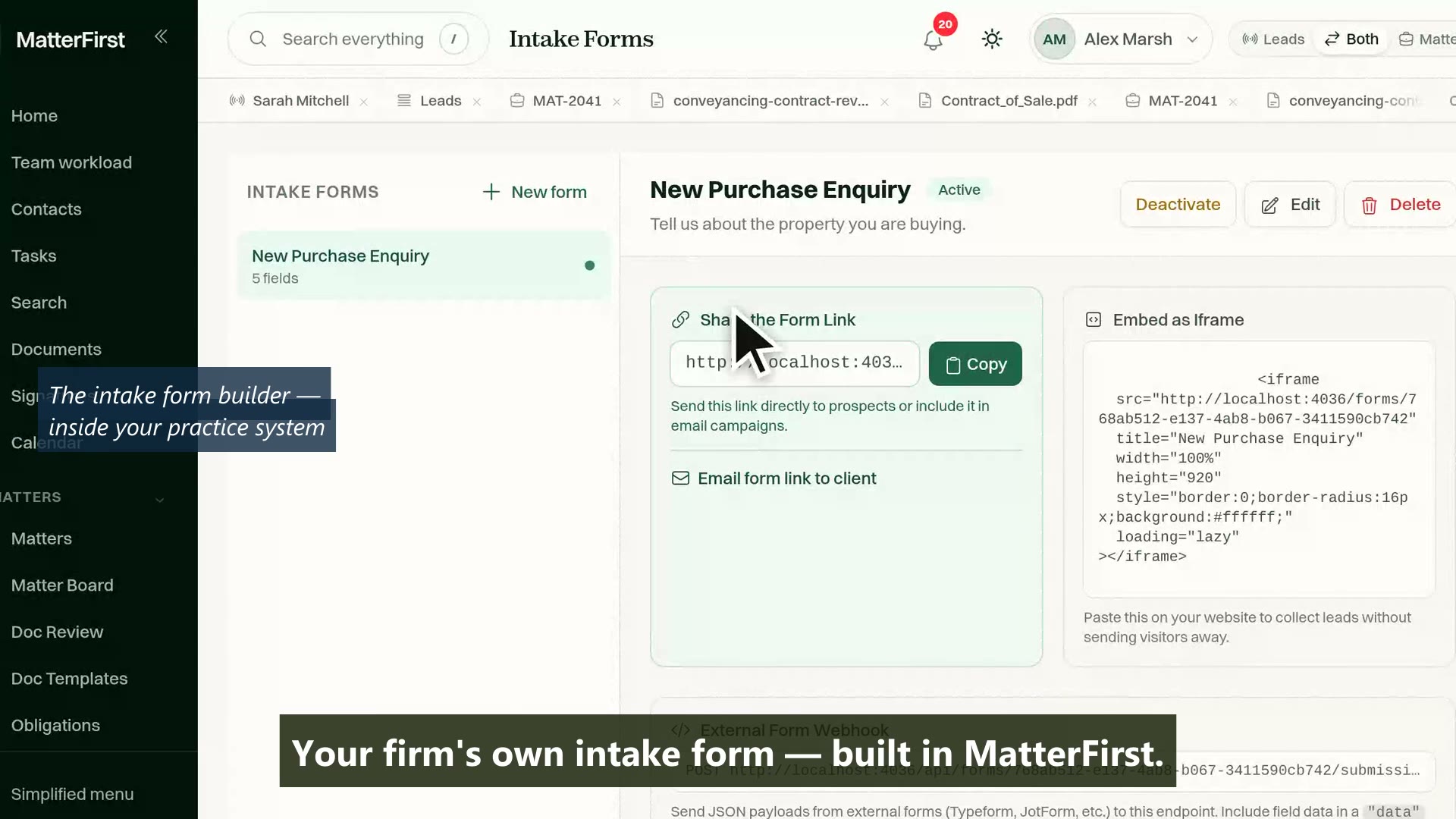Screen dimensions: 1456x819
Task: Toggle light theme sun icon
Action: tap(992, 39)
